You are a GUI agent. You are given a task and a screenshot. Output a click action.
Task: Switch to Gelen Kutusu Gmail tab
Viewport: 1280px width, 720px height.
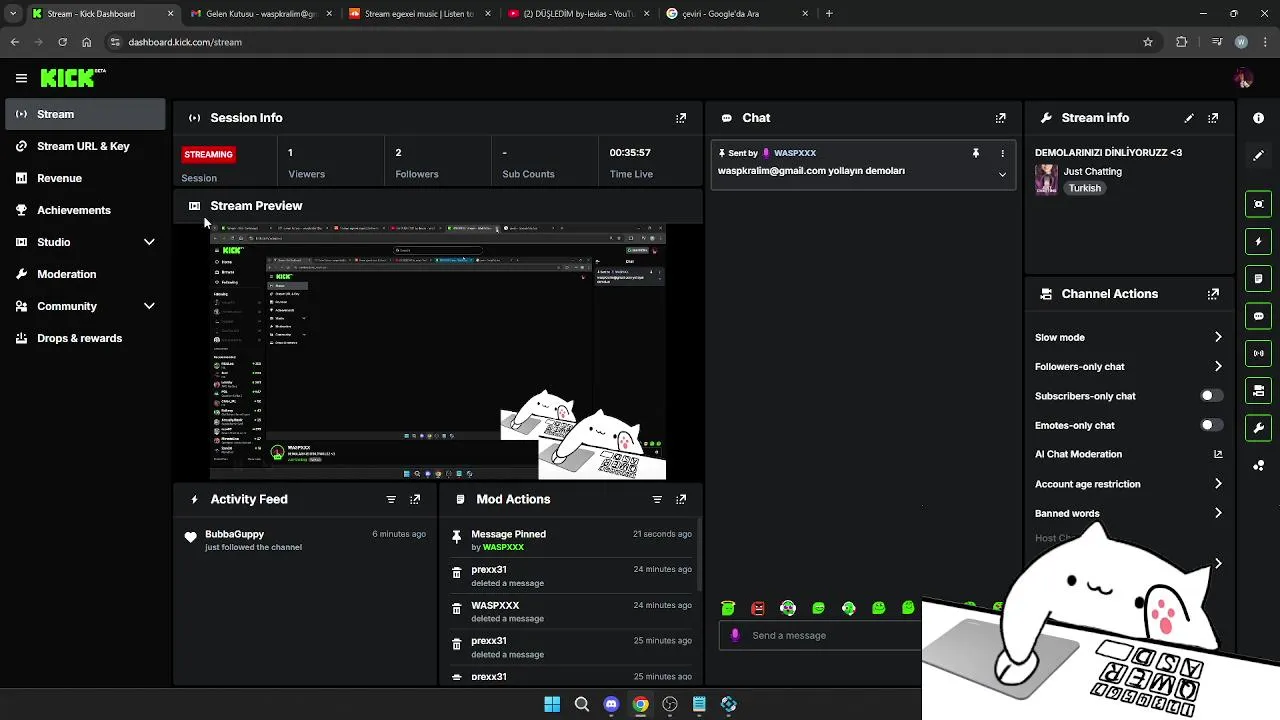tap(260, 14)
